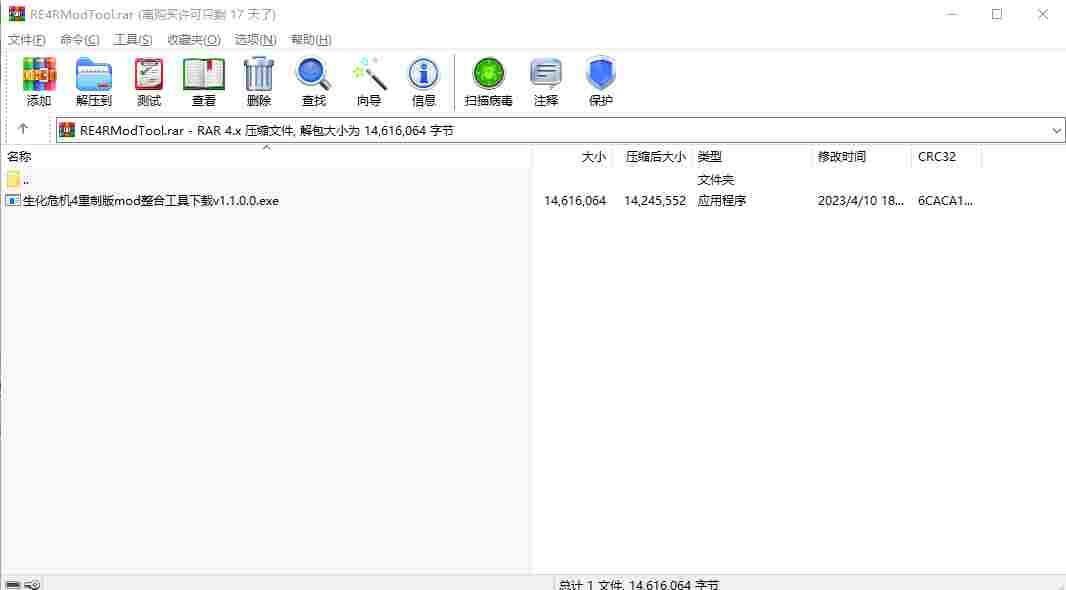This screenshot has height=590, width=1066.
Task: Sort by Size (大小) column header
Action: (x=594, y=156)
